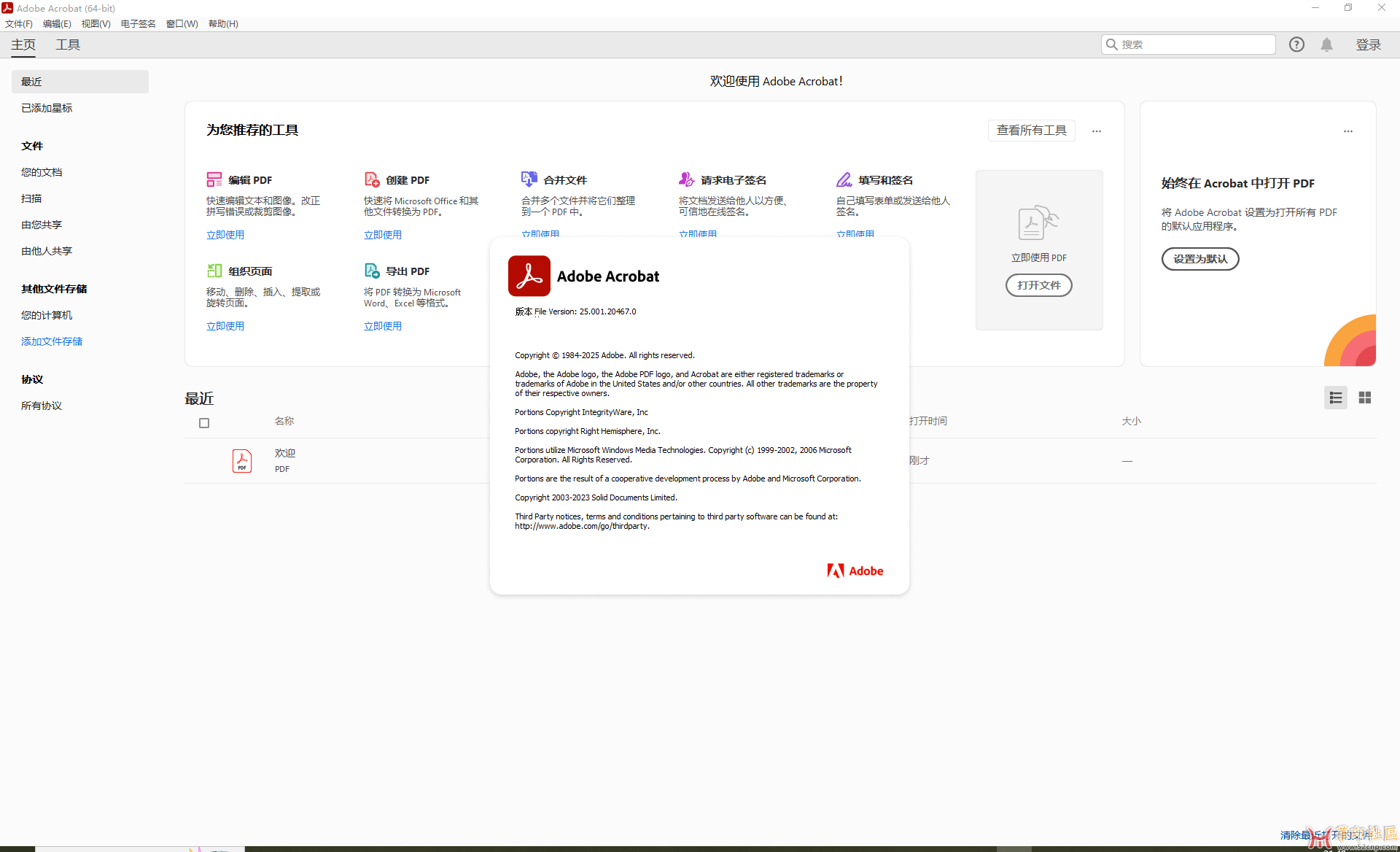
Task: Select 最近 in the sidebar
Action: [80, 82]
